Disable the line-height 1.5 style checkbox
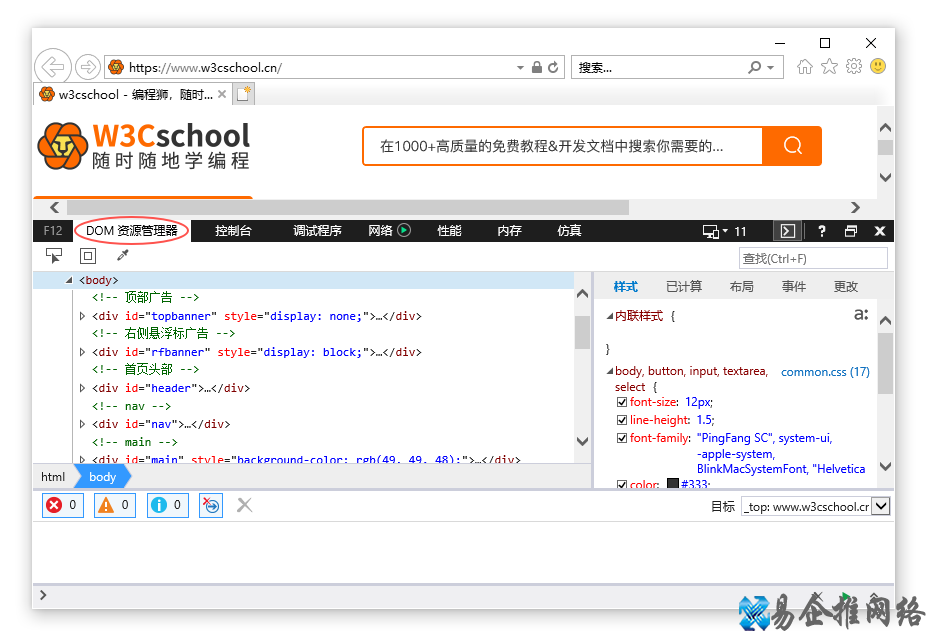 (x=622, y=420)
